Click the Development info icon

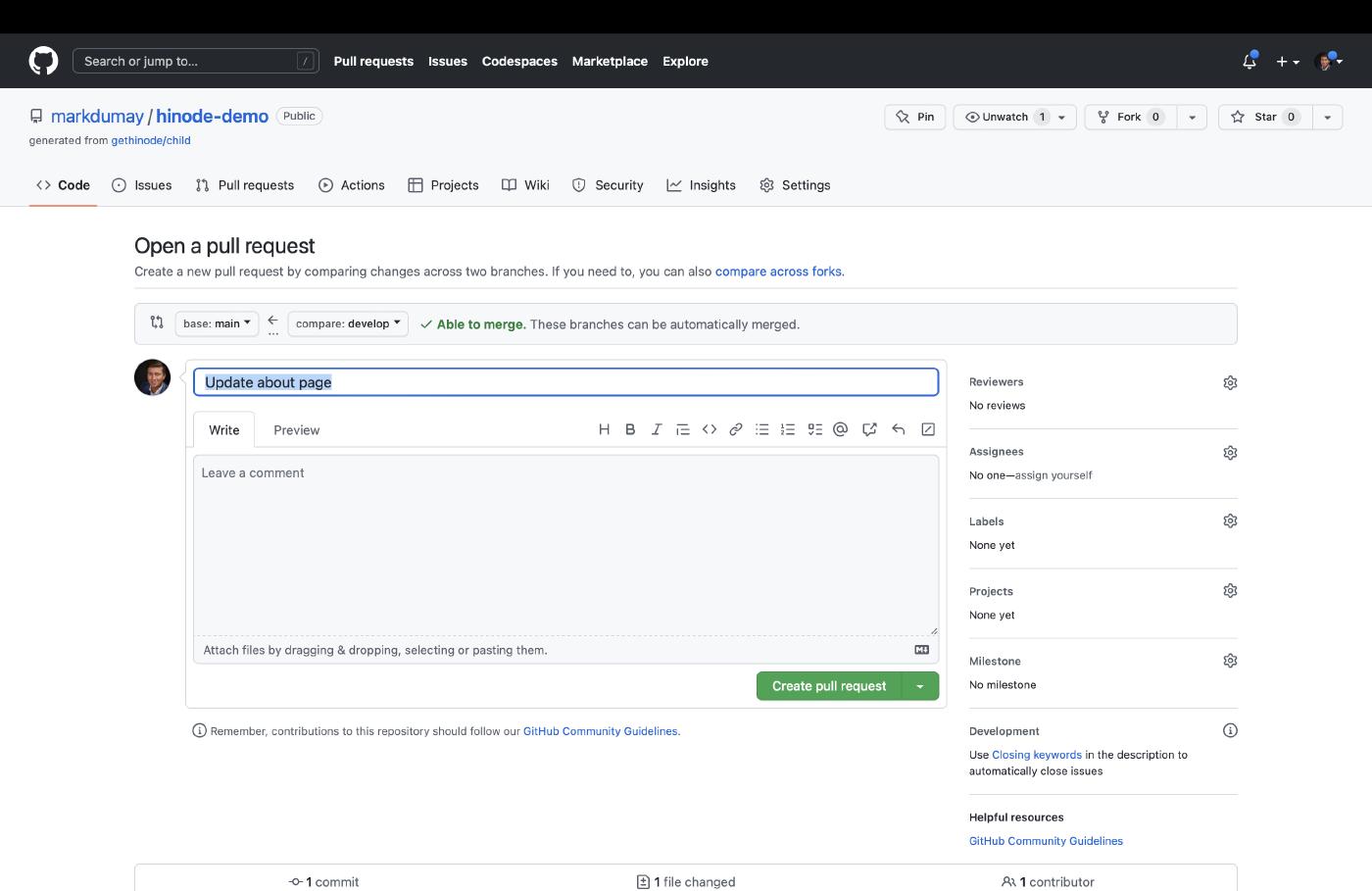[1230, 730]
